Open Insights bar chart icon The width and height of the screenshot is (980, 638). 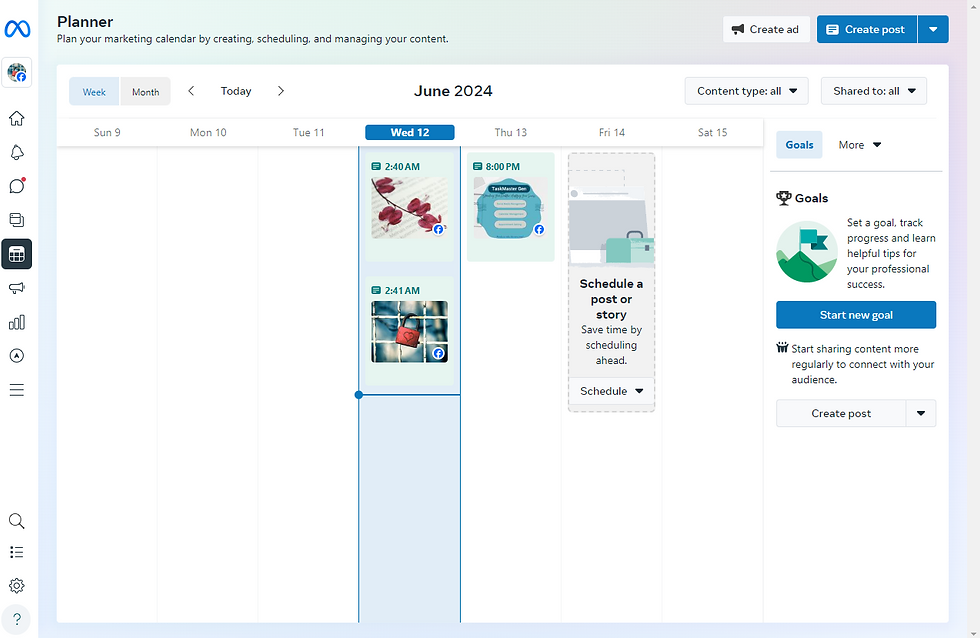pos(17,322)
